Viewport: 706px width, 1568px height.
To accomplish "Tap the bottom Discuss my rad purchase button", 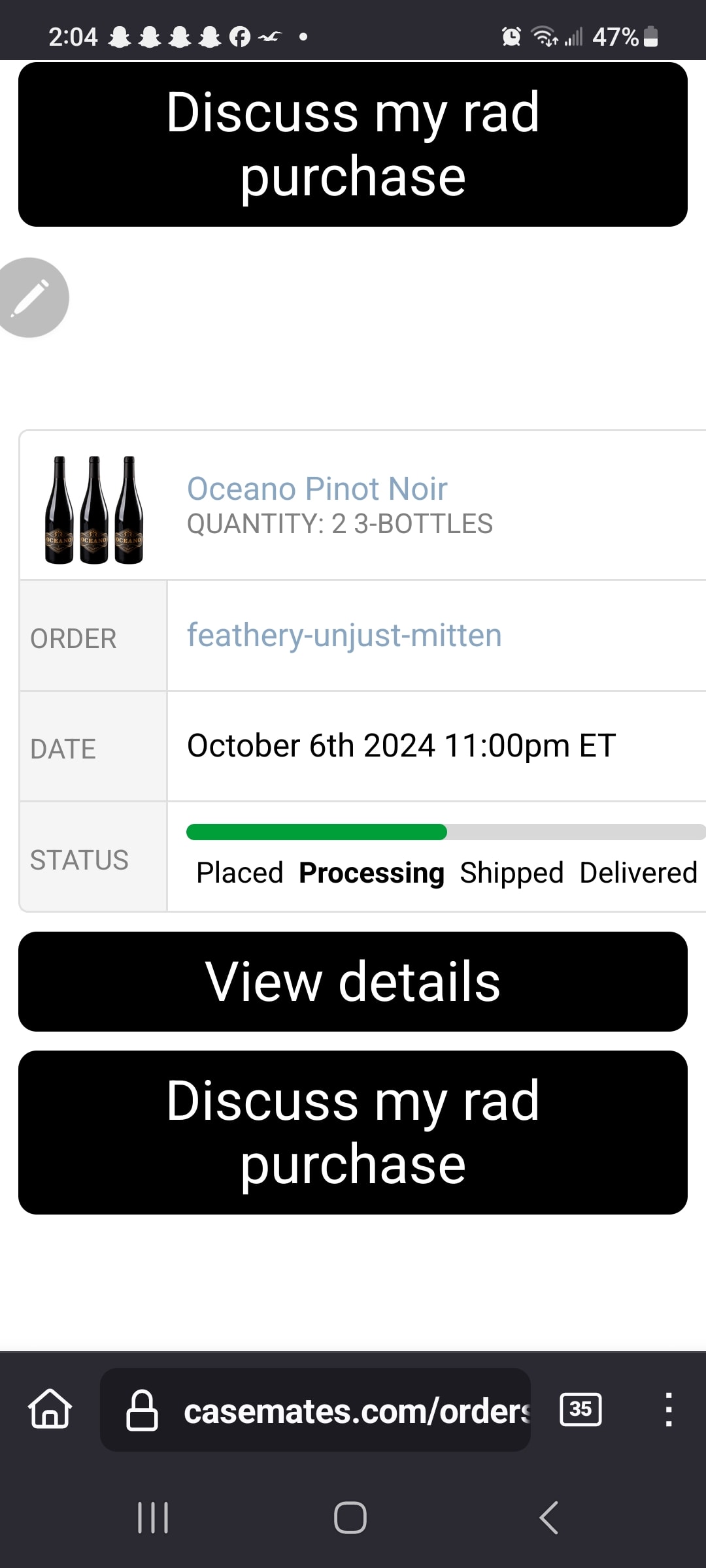I will click(x=353, y=1132).
